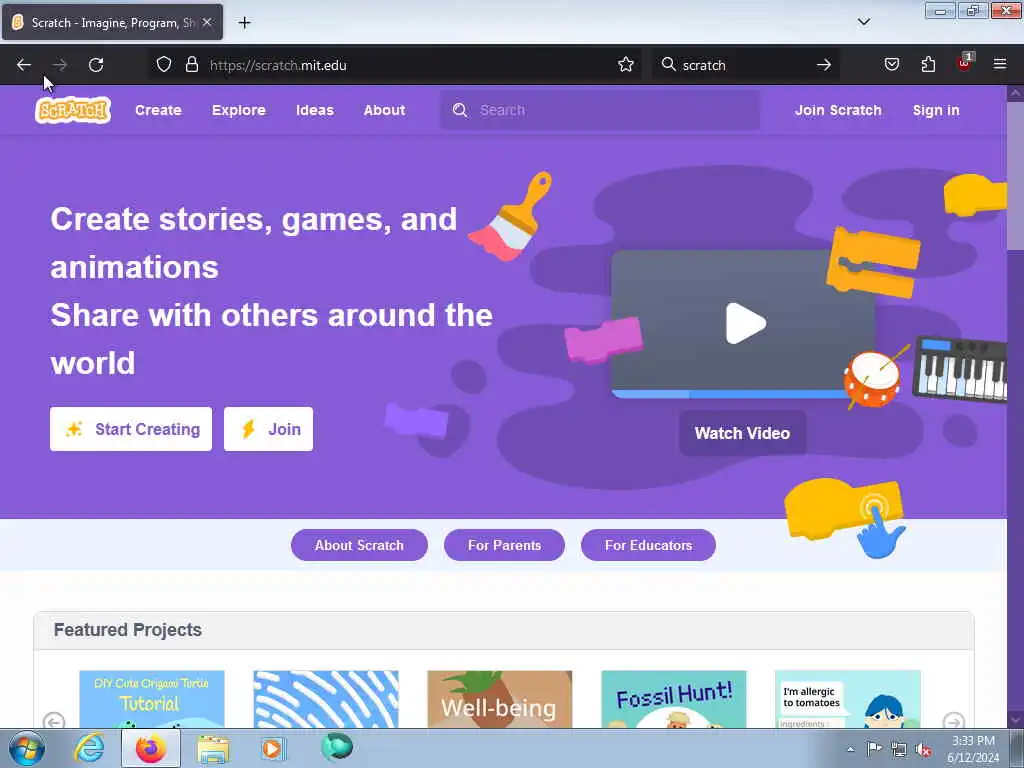Open the Firefox extensions puzzle icon
Image resolution: width=1024 pixels, height=768 pixels.
928,64
